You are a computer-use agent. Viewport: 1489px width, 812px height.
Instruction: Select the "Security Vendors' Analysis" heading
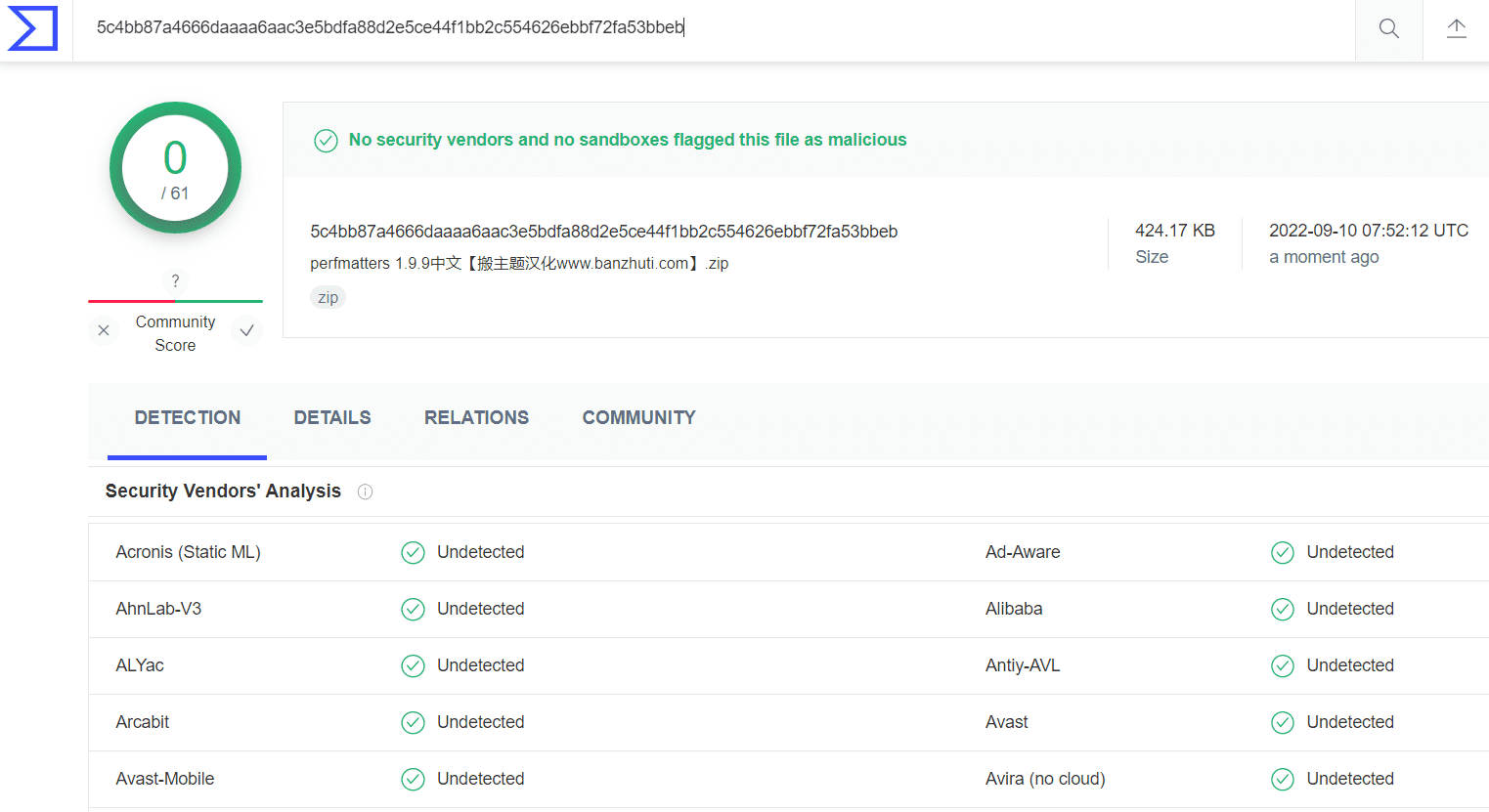coord(223,491)
